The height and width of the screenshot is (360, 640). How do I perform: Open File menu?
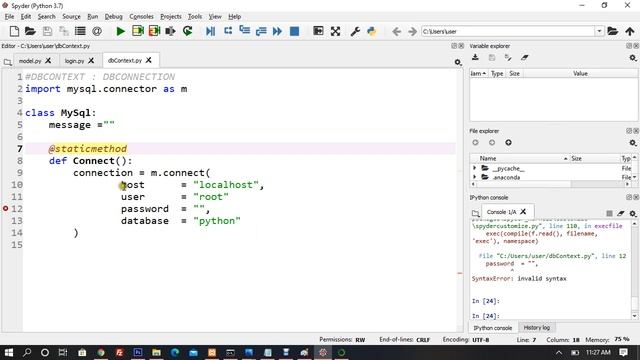(x=9, y=16)
